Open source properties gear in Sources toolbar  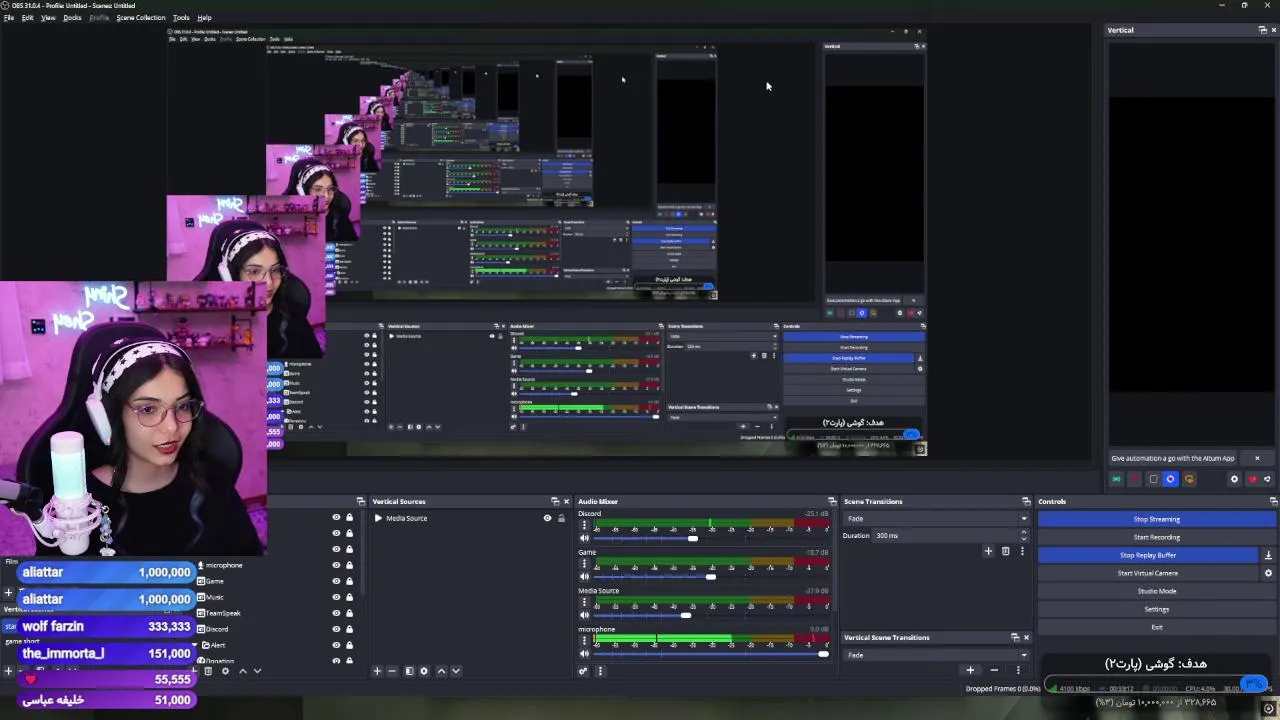[x=225, y=671]
